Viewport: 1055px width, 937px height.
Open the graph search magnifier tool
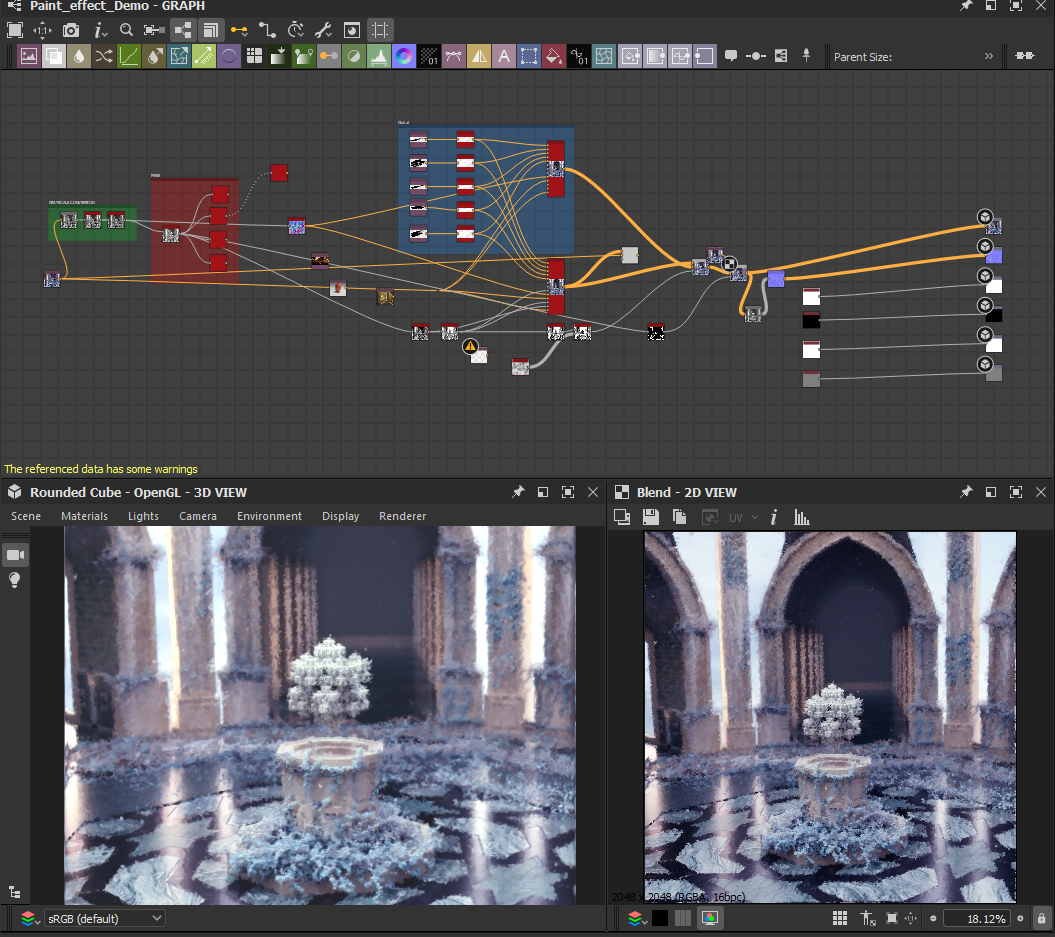pyautogui.click(x=126, y=30)
